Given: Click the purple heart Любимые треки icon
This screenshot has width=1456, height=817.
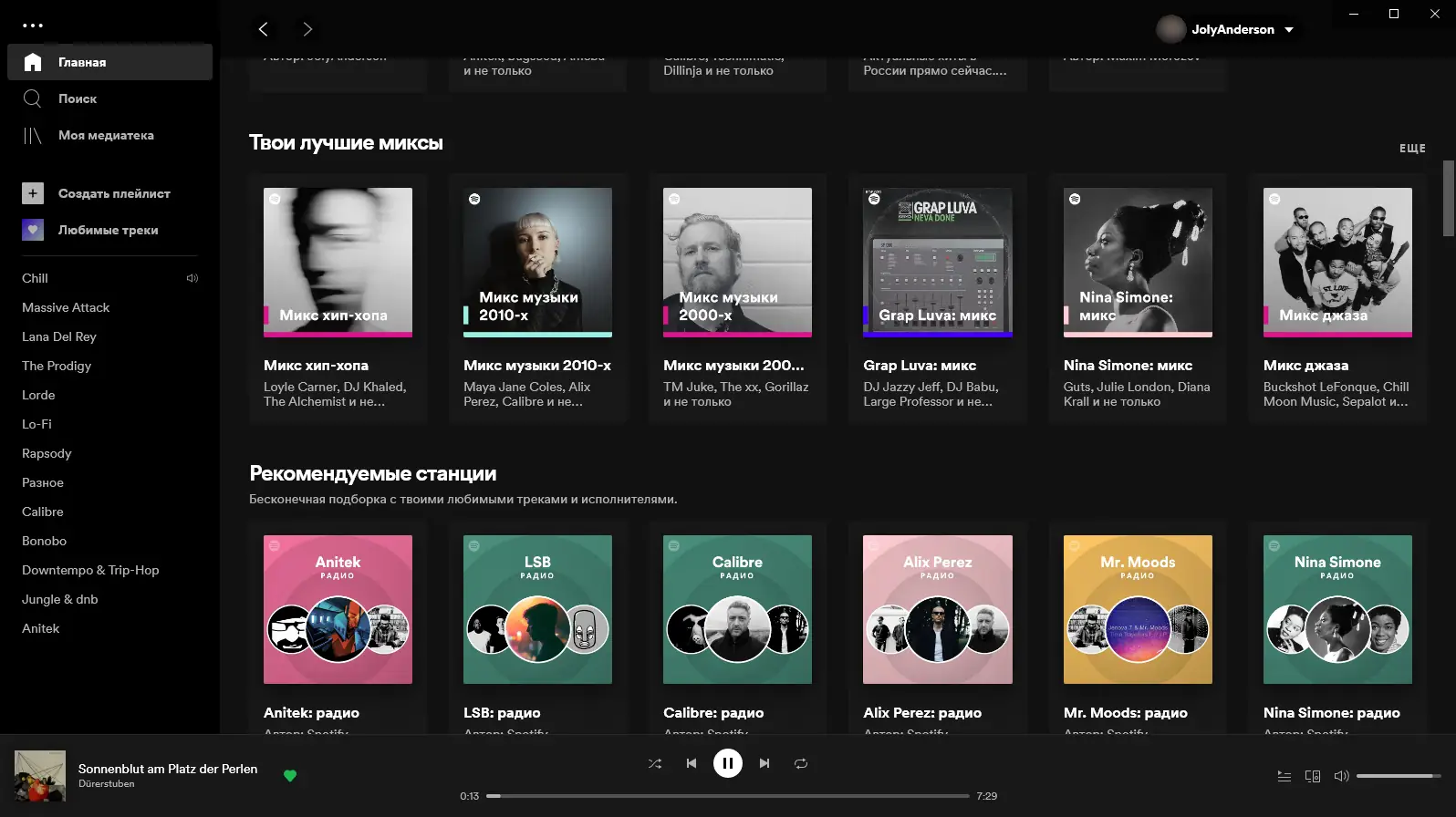Looking at the screenshot, I should point(33,230).
